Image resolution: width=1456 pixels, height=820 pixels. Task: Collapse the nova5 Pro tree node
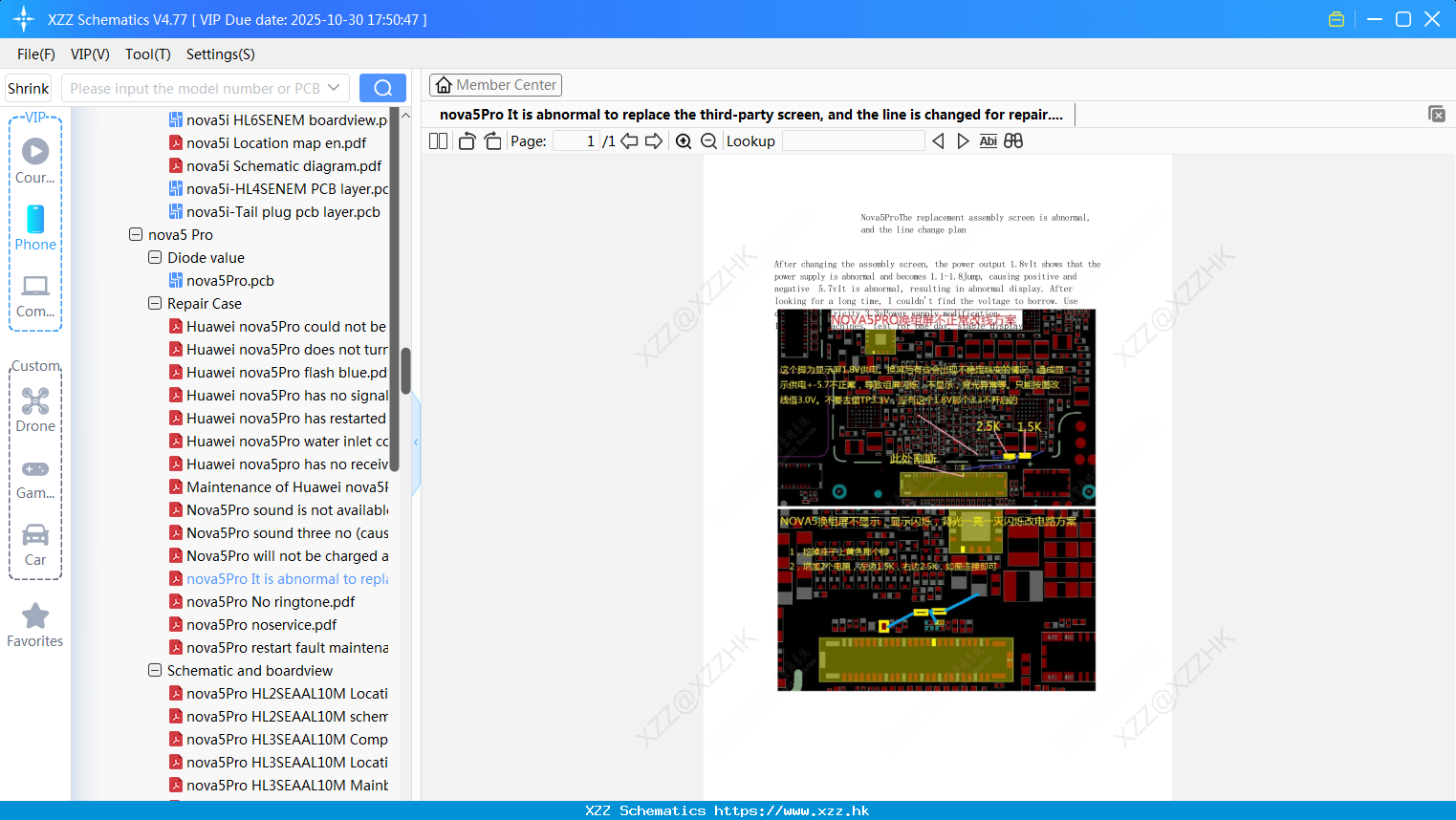click(x=136, y=234)
